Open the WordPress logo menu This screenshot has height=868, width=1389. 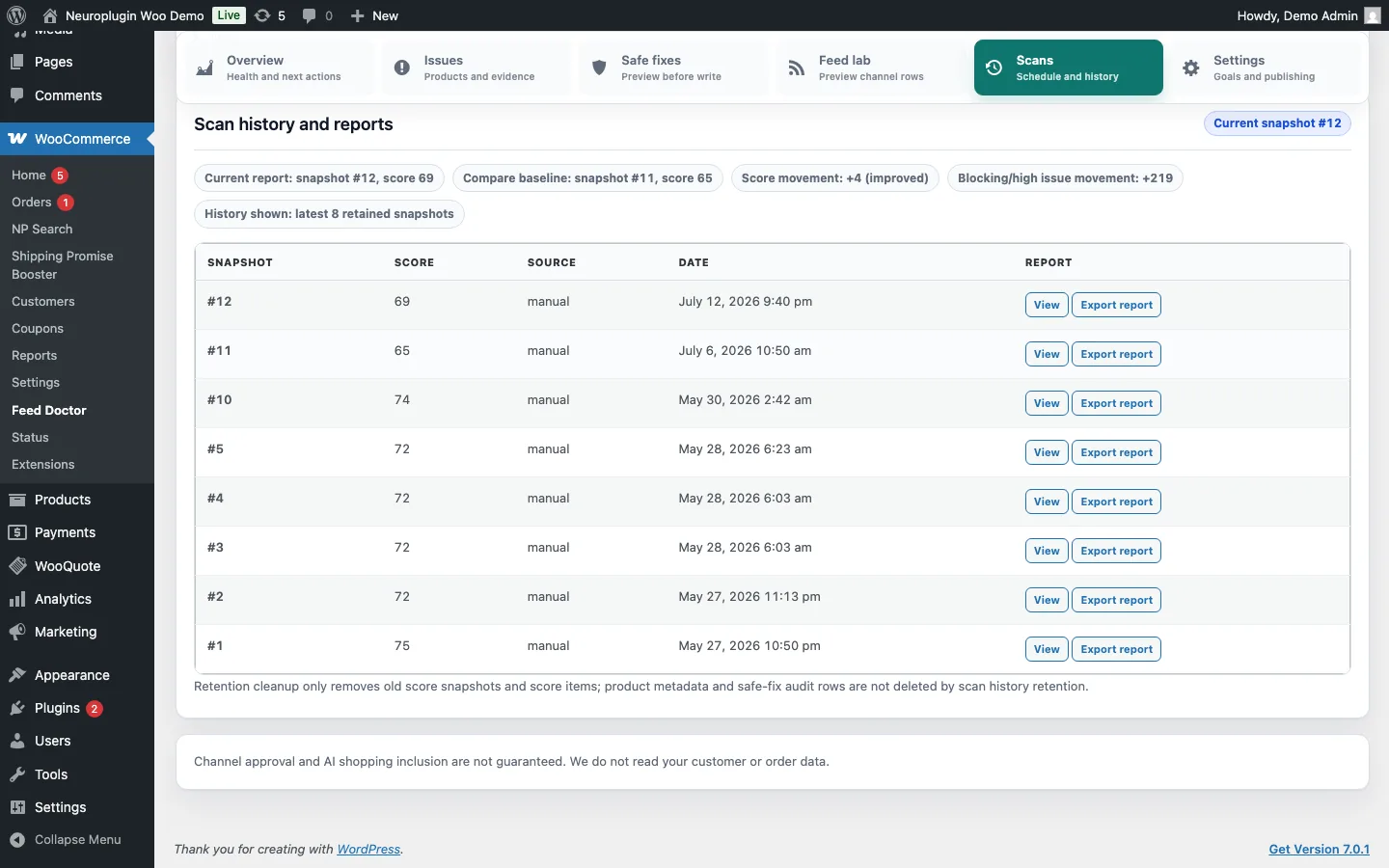(16, 15)
